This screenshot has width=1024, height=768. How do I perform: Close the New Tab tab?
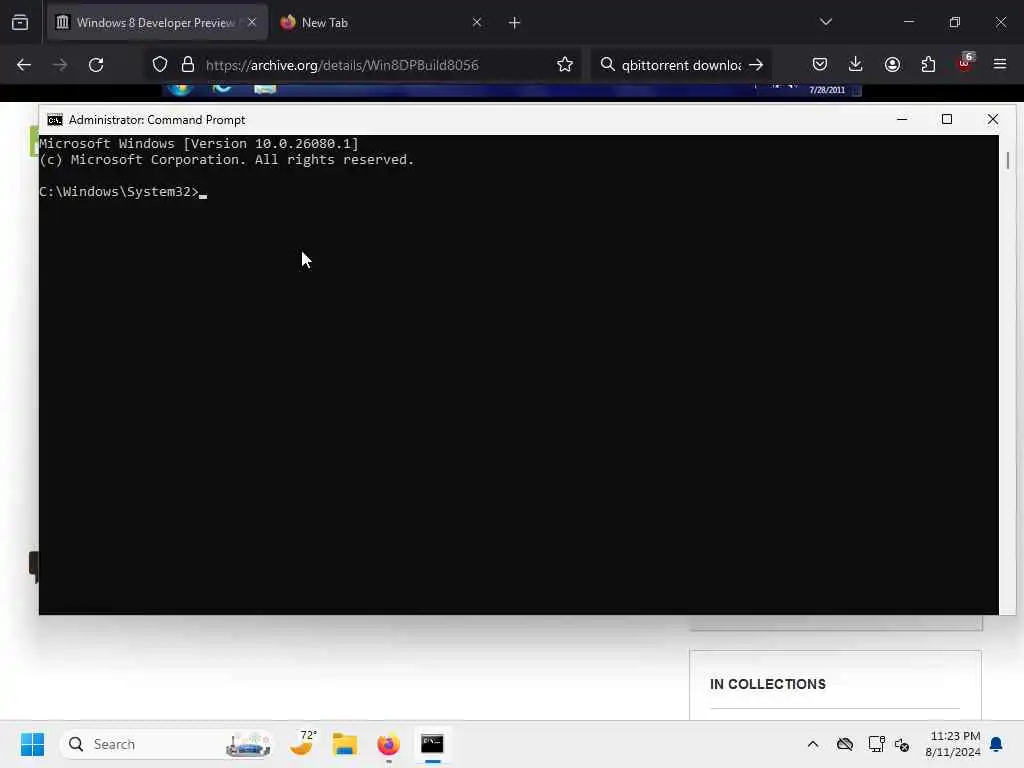click(x=477, y=22)
